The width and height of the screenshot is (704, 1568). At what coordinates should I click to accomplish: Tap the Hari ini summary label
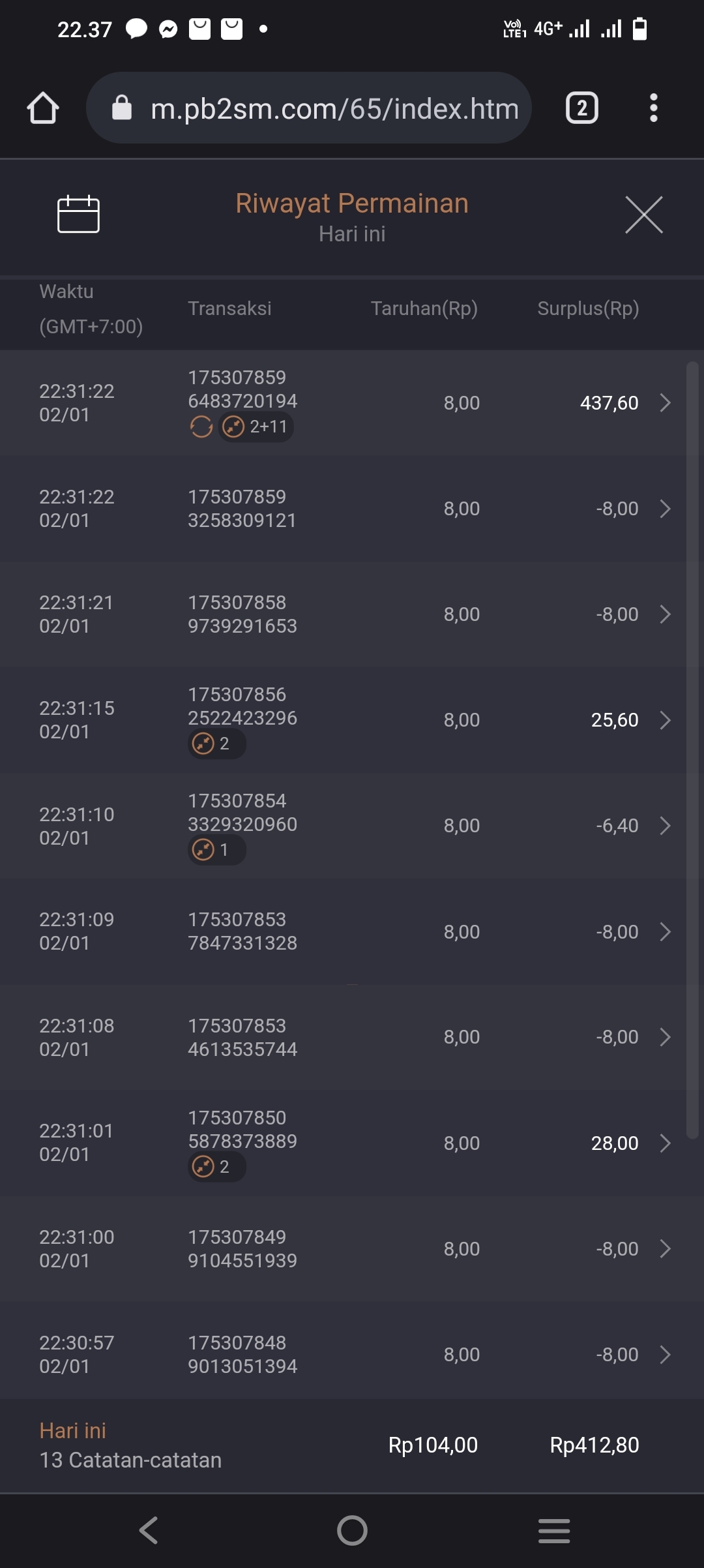pos(72,1430)
